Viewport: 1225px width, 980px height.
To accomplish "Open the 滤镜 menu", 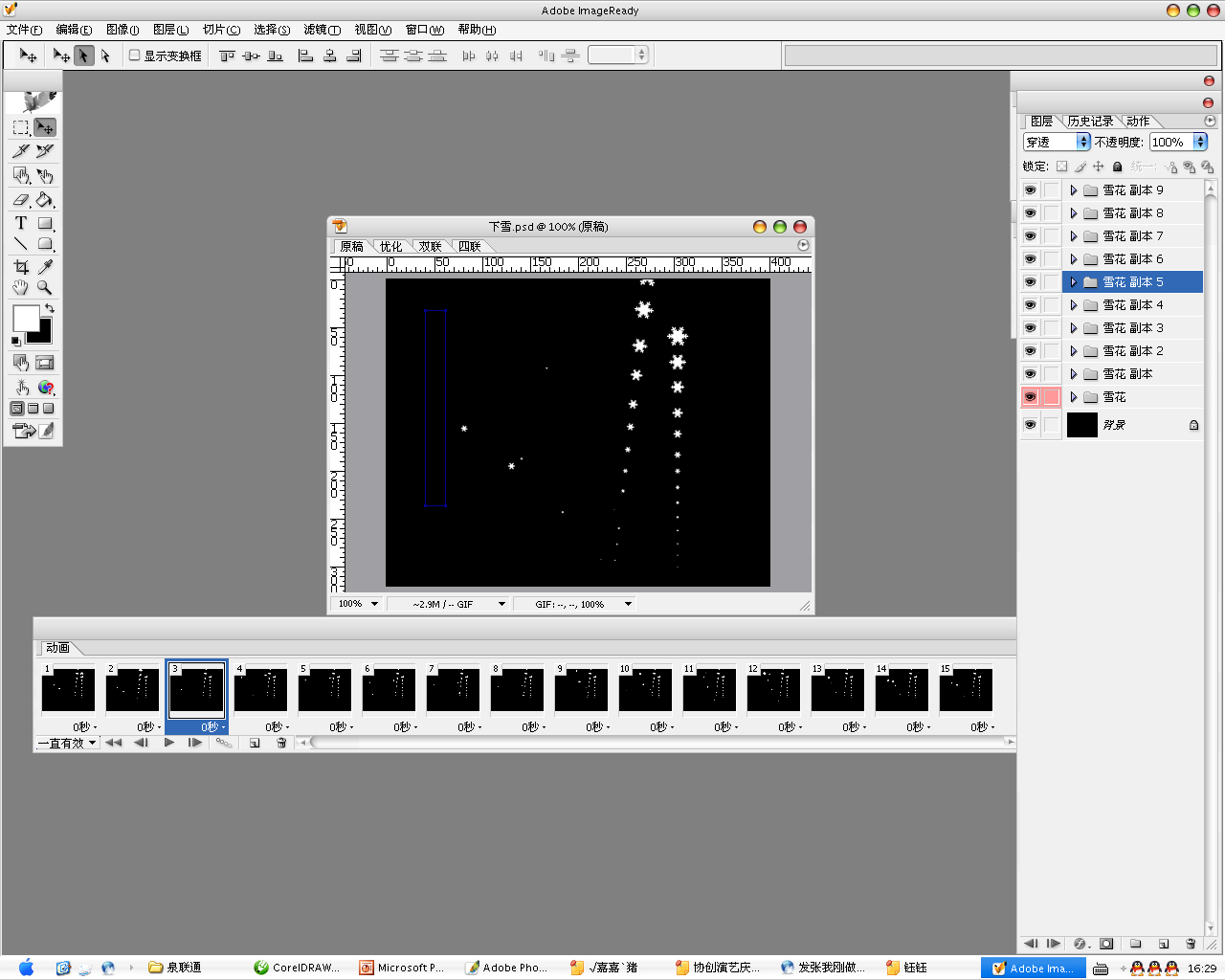I will (322, 30).
